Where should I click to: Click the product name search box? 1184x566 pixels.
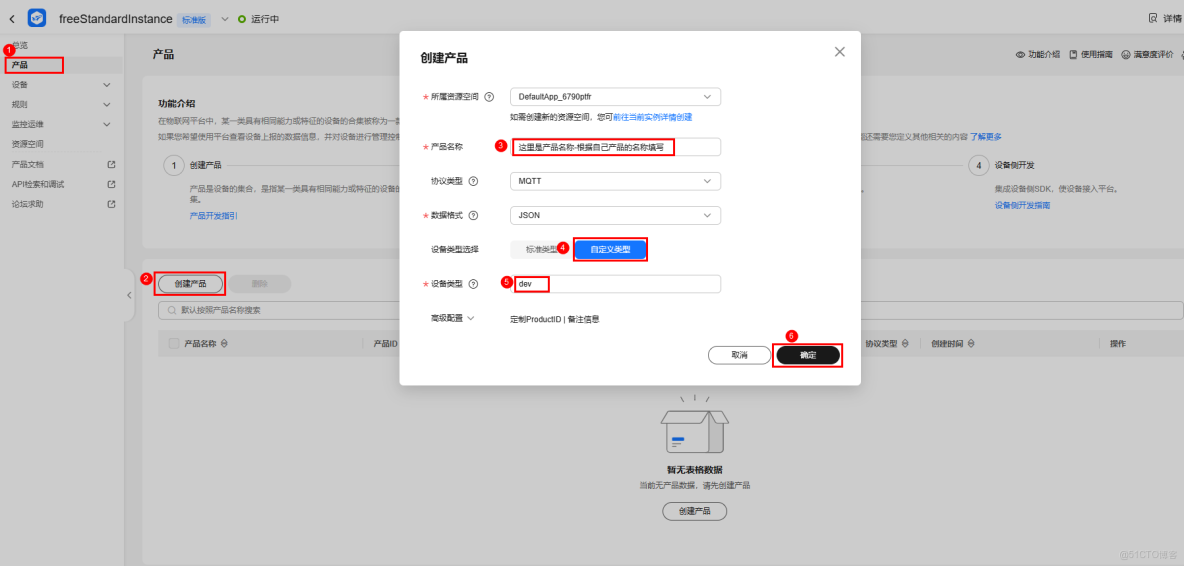pos(669,310)
